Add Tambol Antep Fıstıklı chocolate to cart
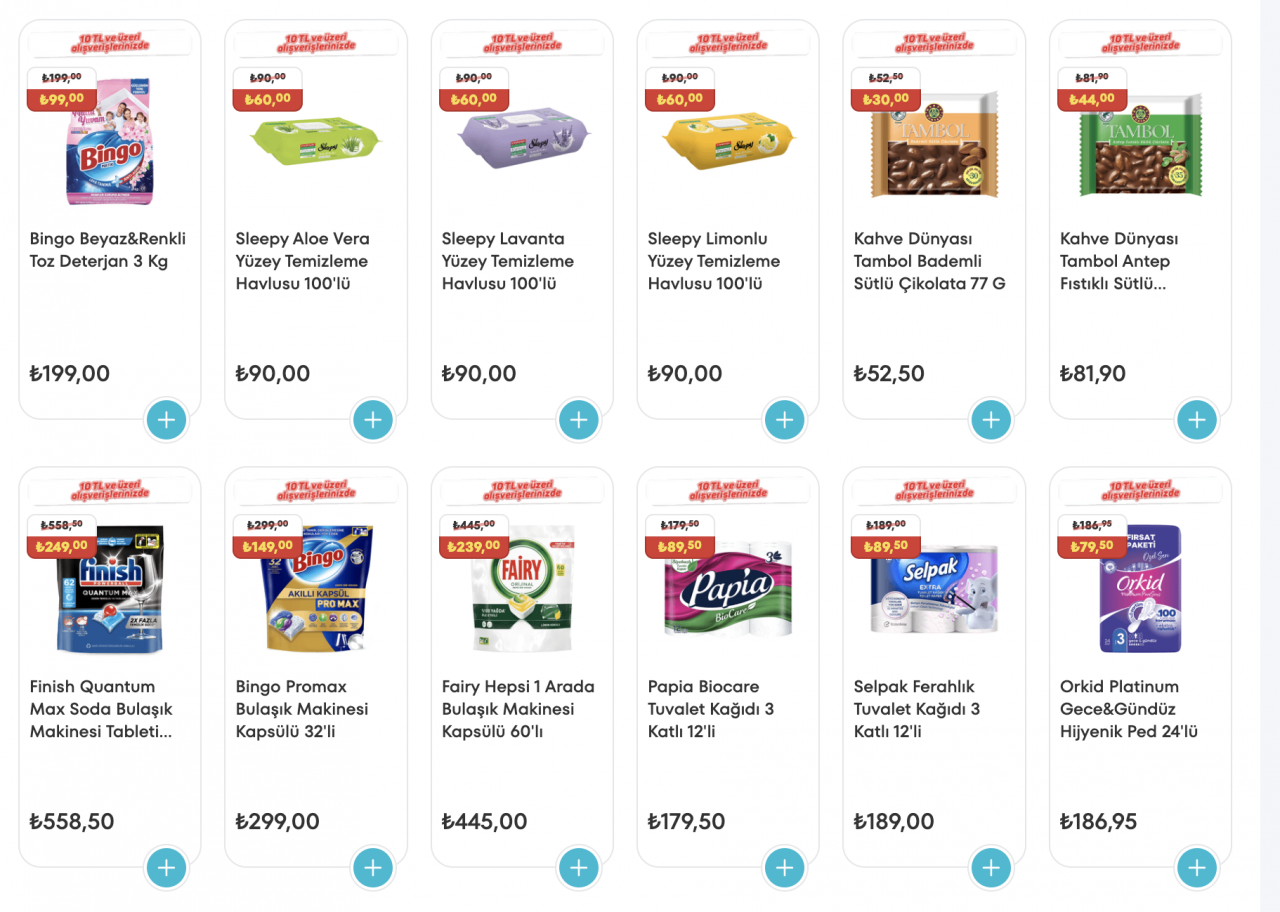Image resolution: width=1280 pixels, height=912 pixels. tap(1197, 420)
